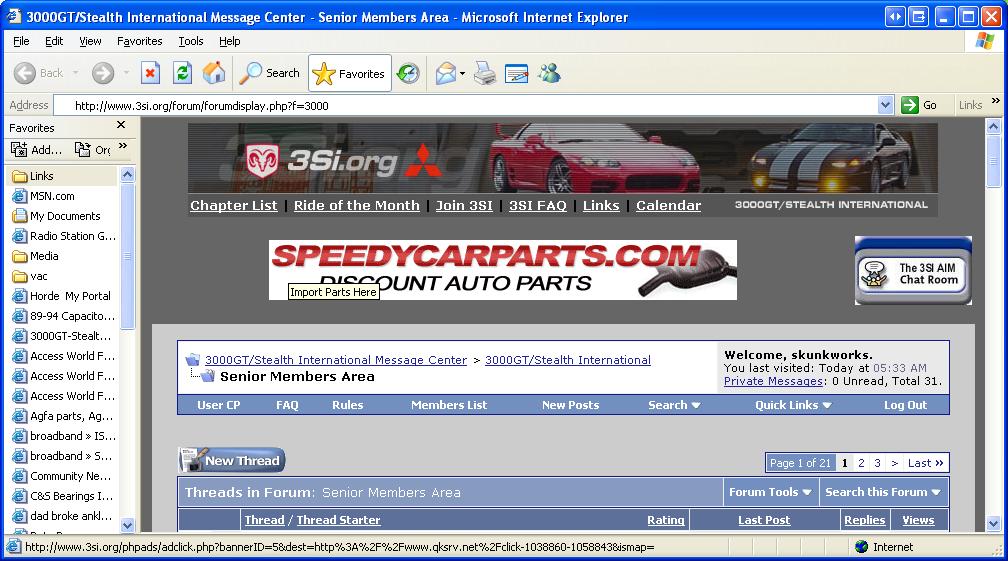1008x561 pixels.
Task: Open the Messenger people icon
Action: pos(550,73)
